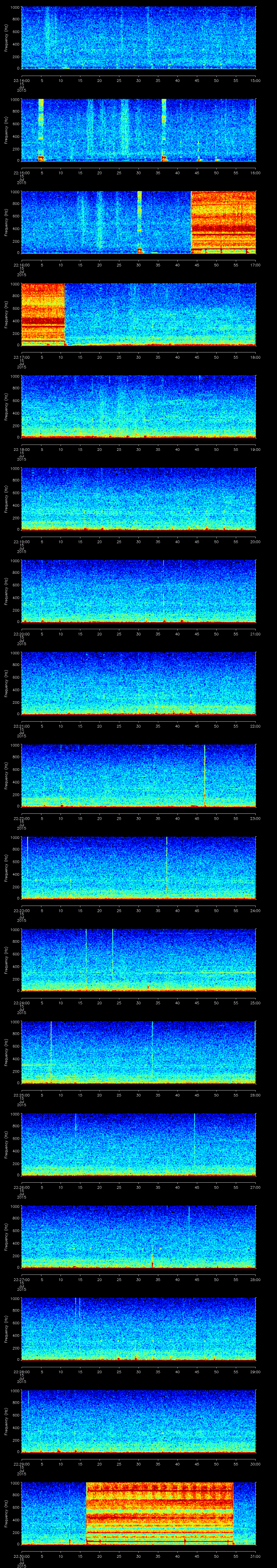Screen dimensions: 277x1568
Task: Select the red noise block in the 22:17 spectrogram
Action: click(43, 314)
